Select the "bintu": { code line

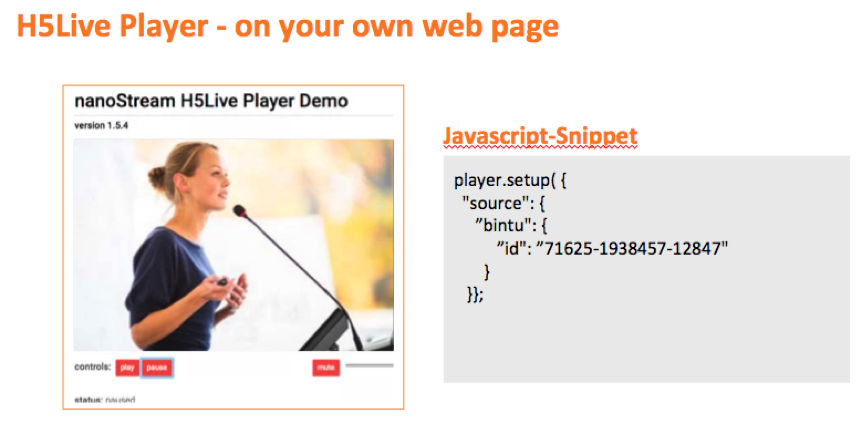512,226
